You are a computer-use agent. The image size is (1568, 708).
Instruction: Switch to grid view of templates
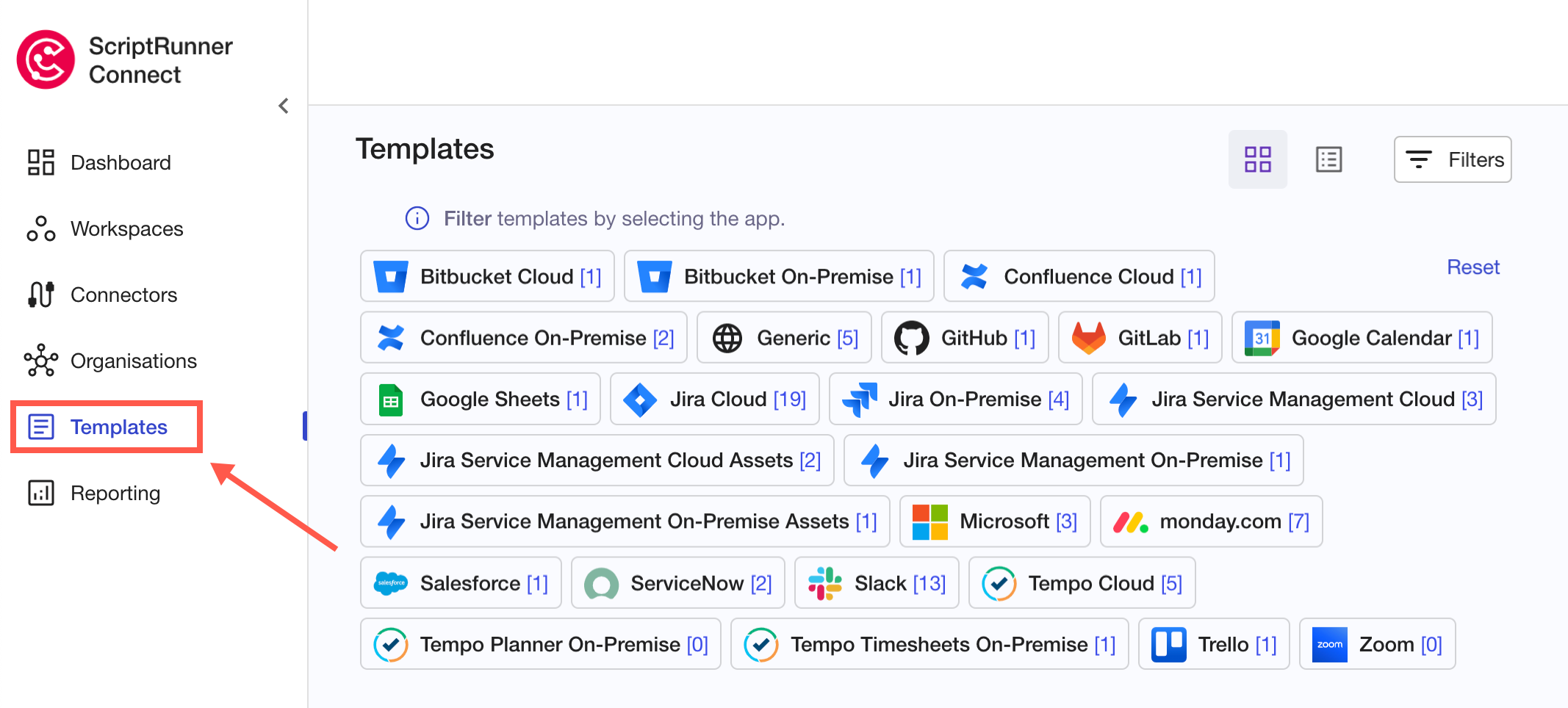pos(1258,159)
